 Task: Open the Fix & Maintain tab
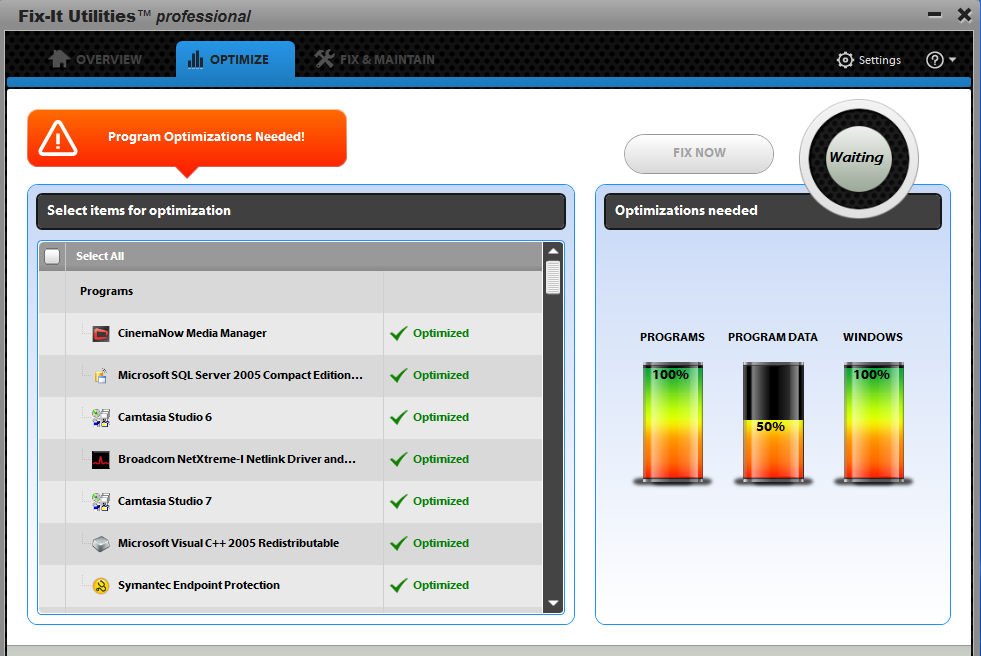coord(375,59)
